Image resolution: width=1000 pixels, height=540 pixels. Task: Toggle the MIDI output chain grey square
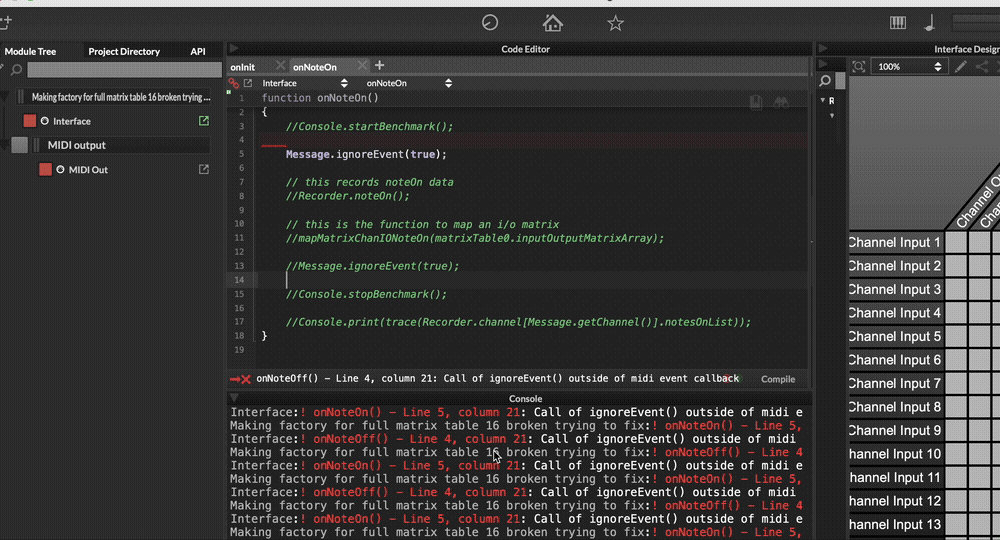pos(19,145)
